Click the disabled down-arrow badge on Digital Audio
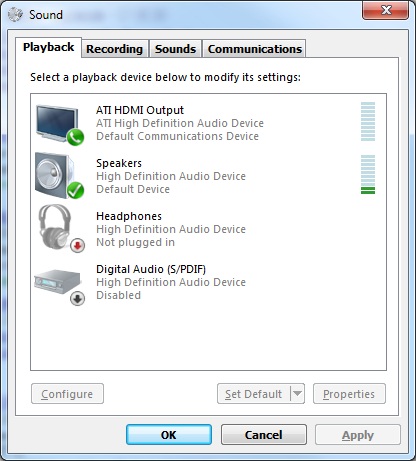The height and width of the screenshot is (461, 416). tap(77, 299)
